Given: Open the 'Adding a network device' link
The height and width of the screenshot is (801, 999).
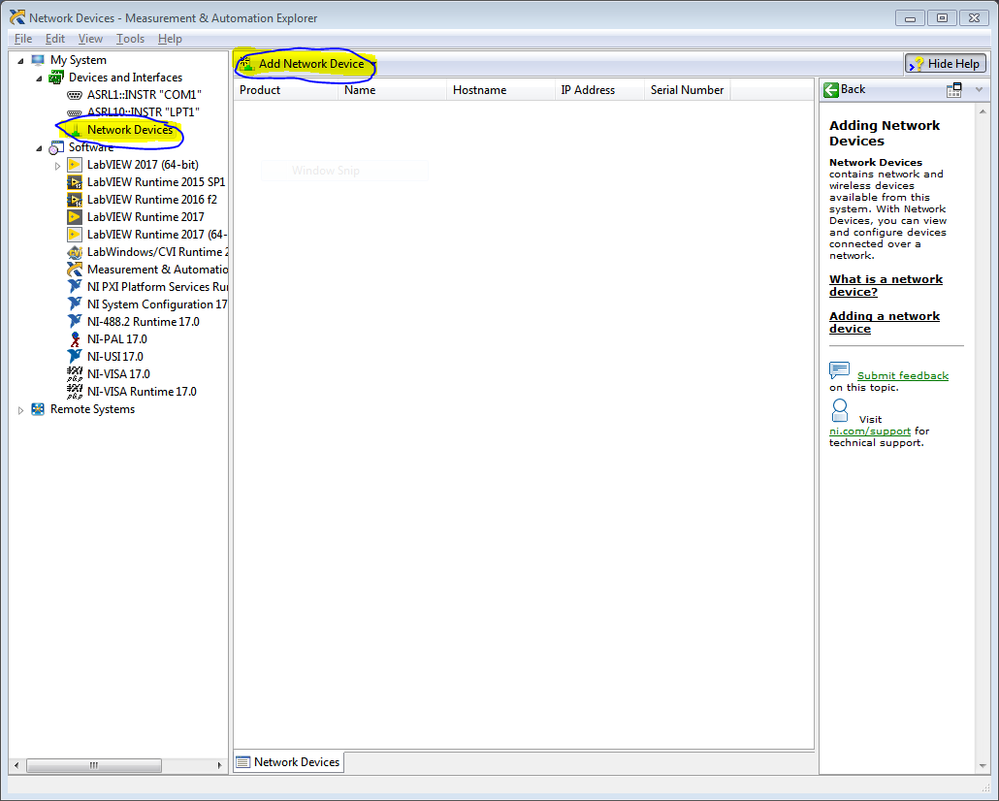Looking at the screenshot, I should click(x=884, y=322).
